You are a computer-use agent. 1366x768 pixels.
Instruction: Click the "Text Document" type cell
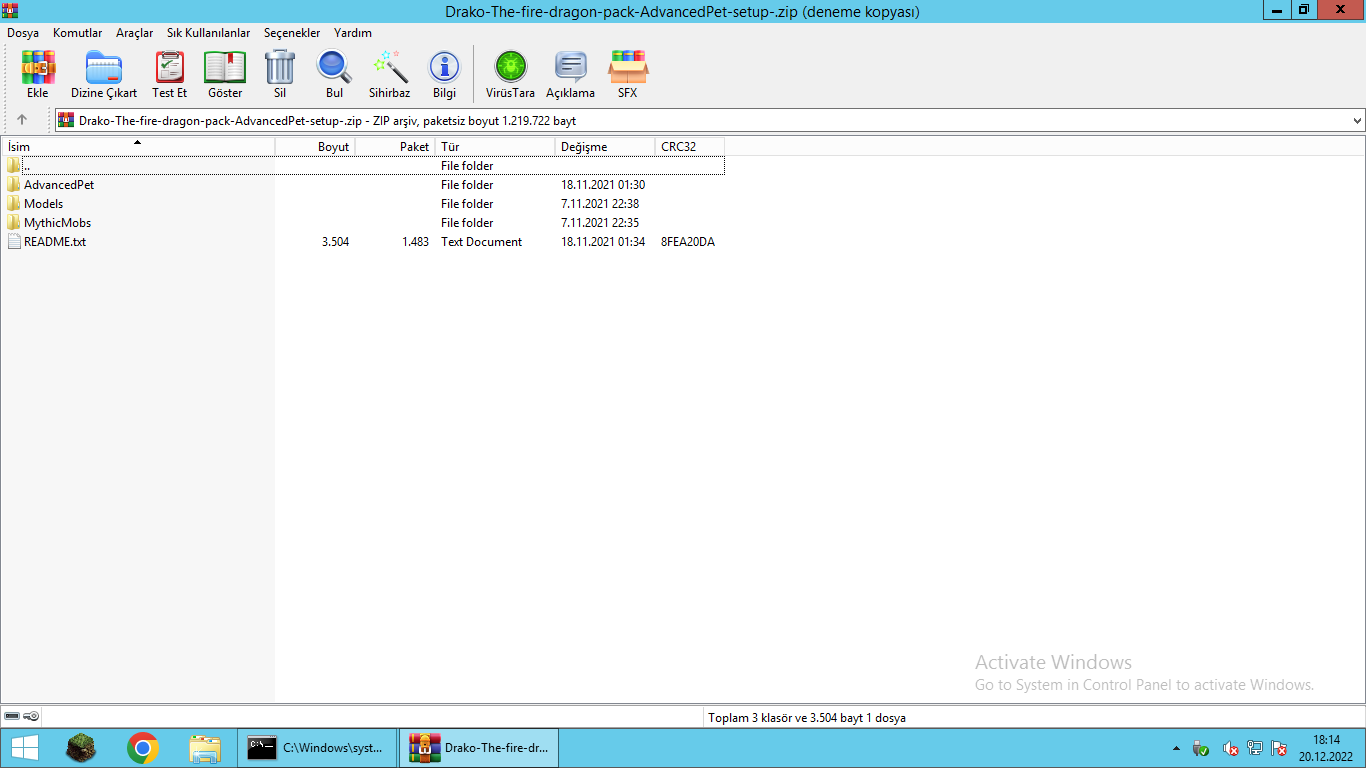(481, 242)
